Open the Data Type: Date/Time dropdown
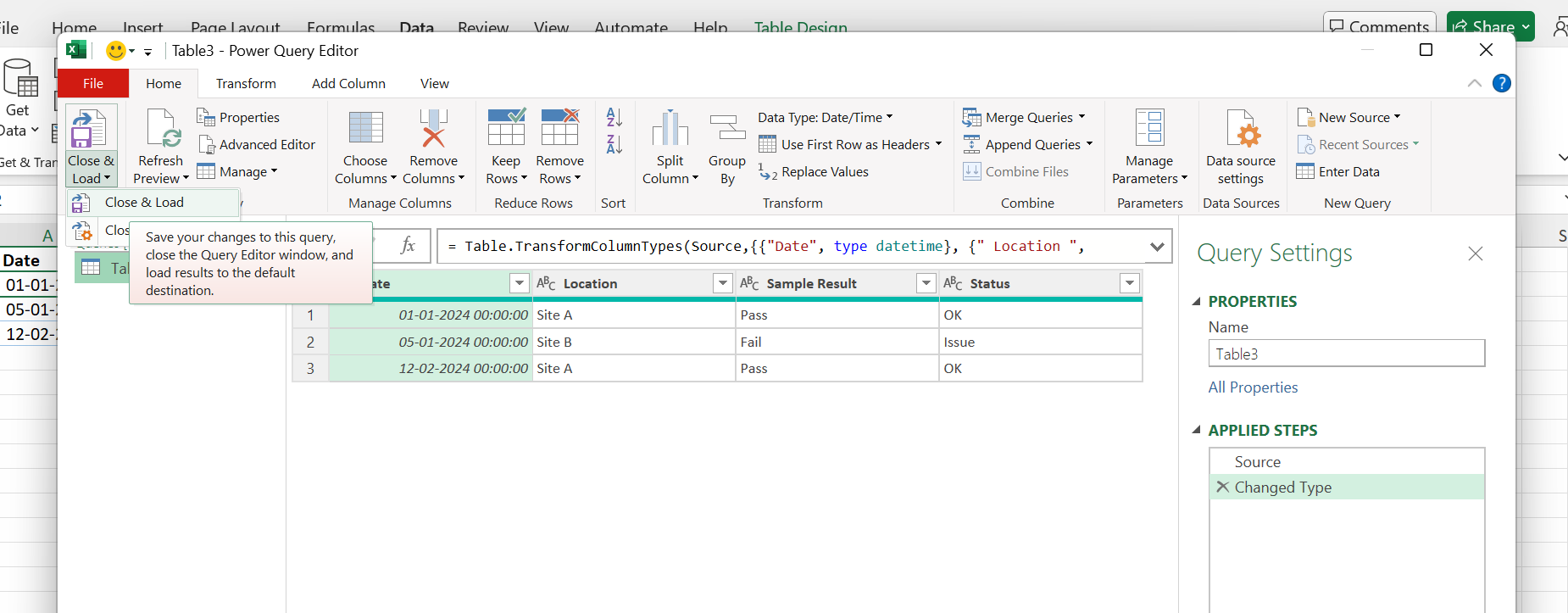Screen dimensions: 1568x613 (889, 117)
